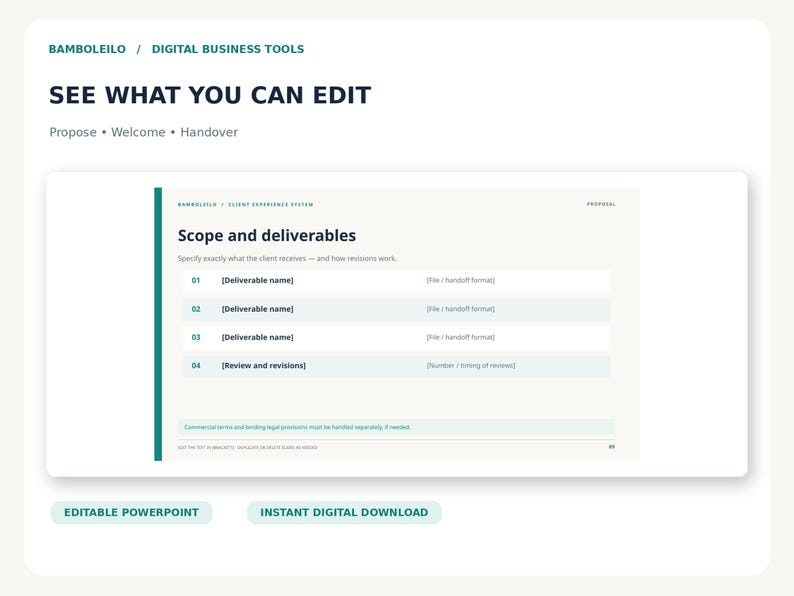Image resolution: width=794 pixels, height=596 pixels.
Task: Open the DIGITAL BUSINESS TOOLS breadcrumb
Action: click(x=228, y=49)
